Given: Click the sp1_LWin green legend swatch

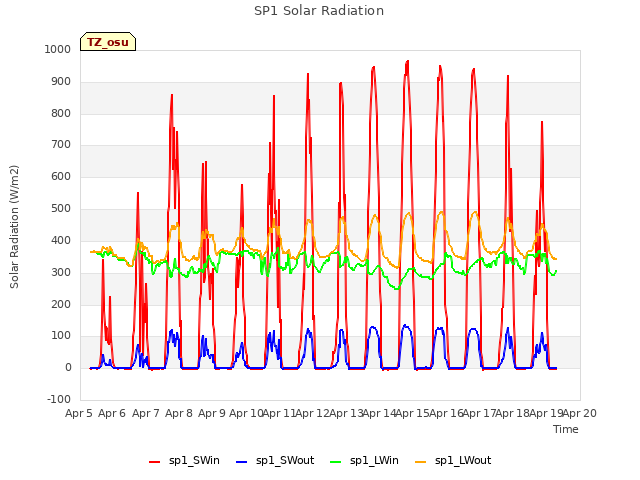Looking at the screenshot, I should 336,462.
